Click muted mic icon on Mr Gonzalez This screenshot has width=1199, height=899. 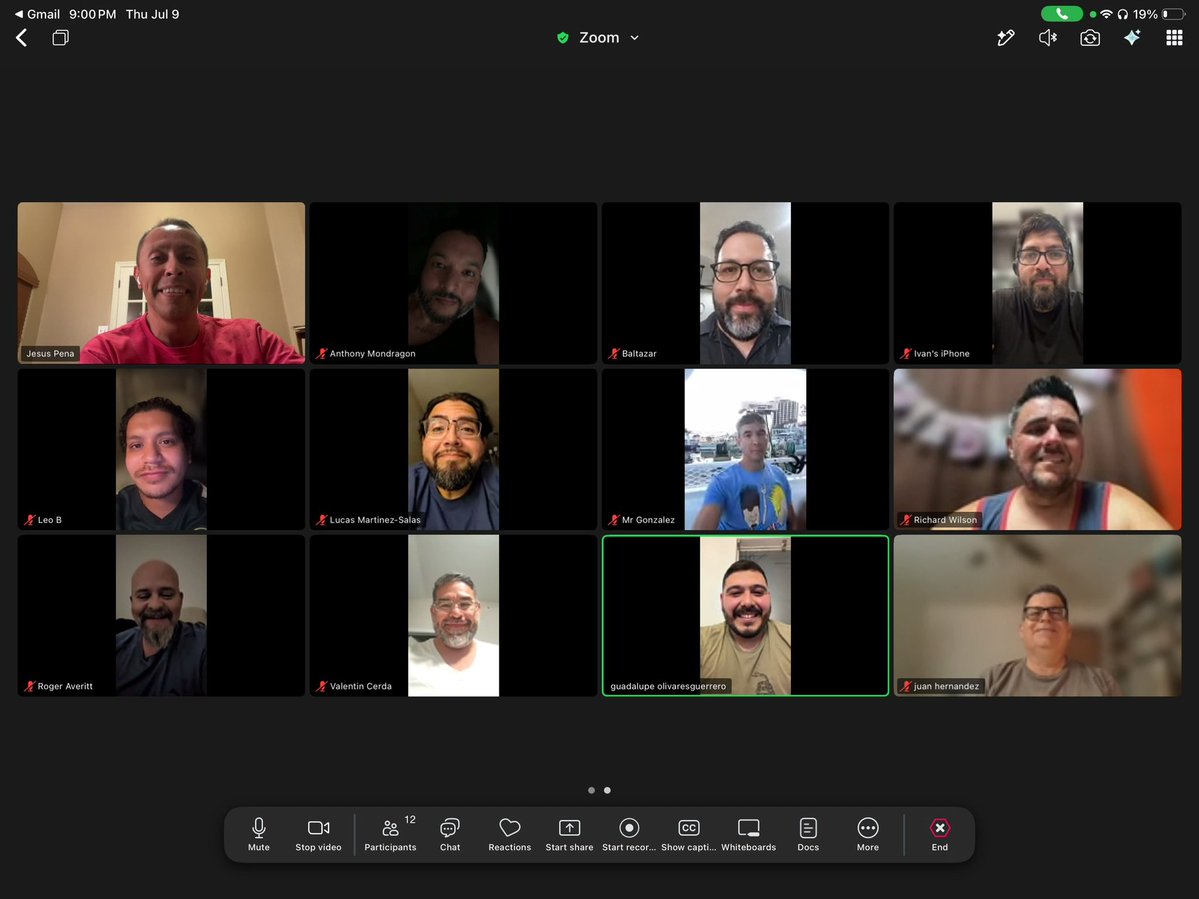(613, 520)
